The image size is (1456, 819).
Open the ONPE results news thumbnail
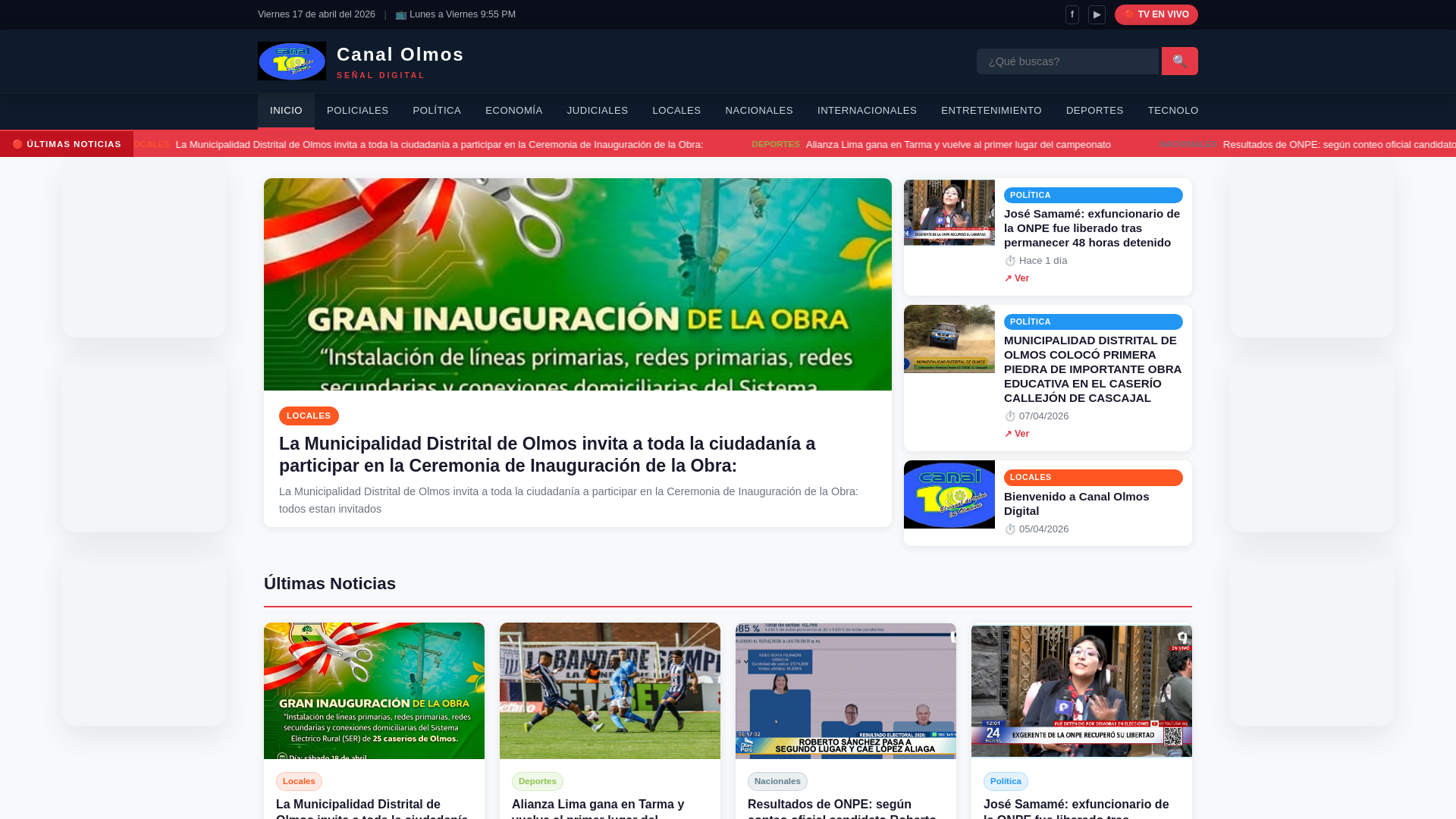846,691
